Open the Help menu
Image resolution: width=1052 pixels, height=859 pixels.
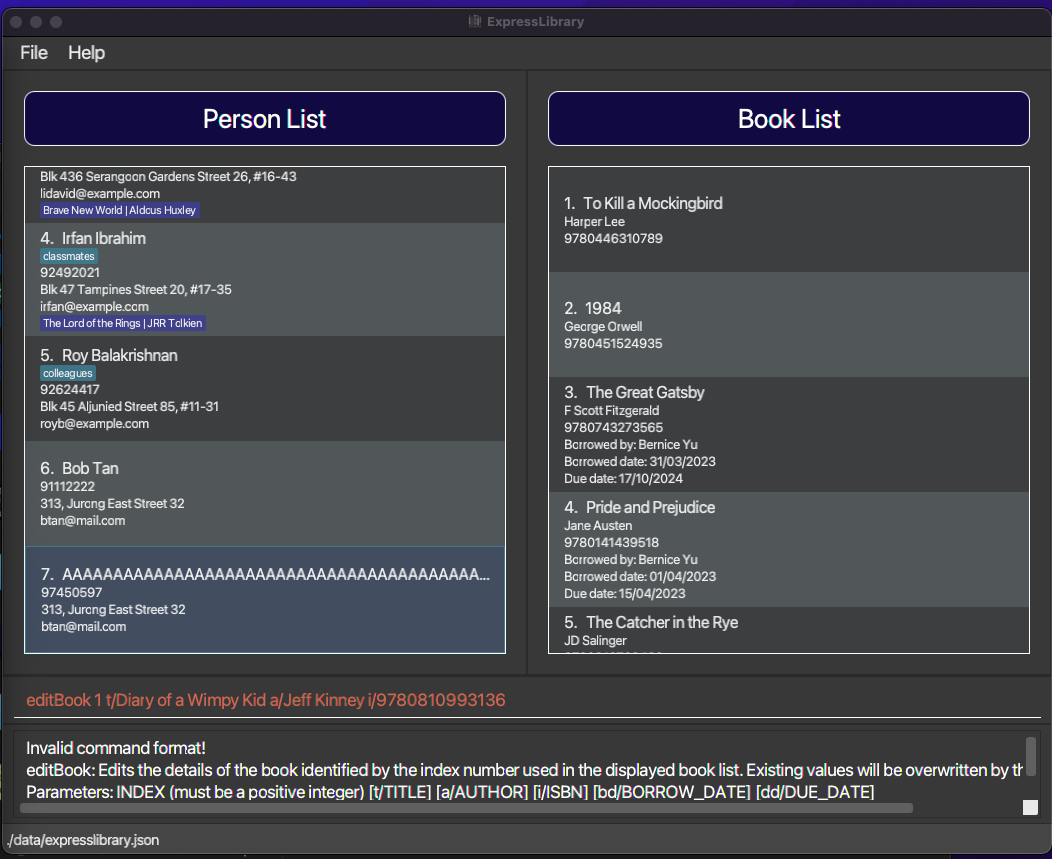tap(87, 52)
